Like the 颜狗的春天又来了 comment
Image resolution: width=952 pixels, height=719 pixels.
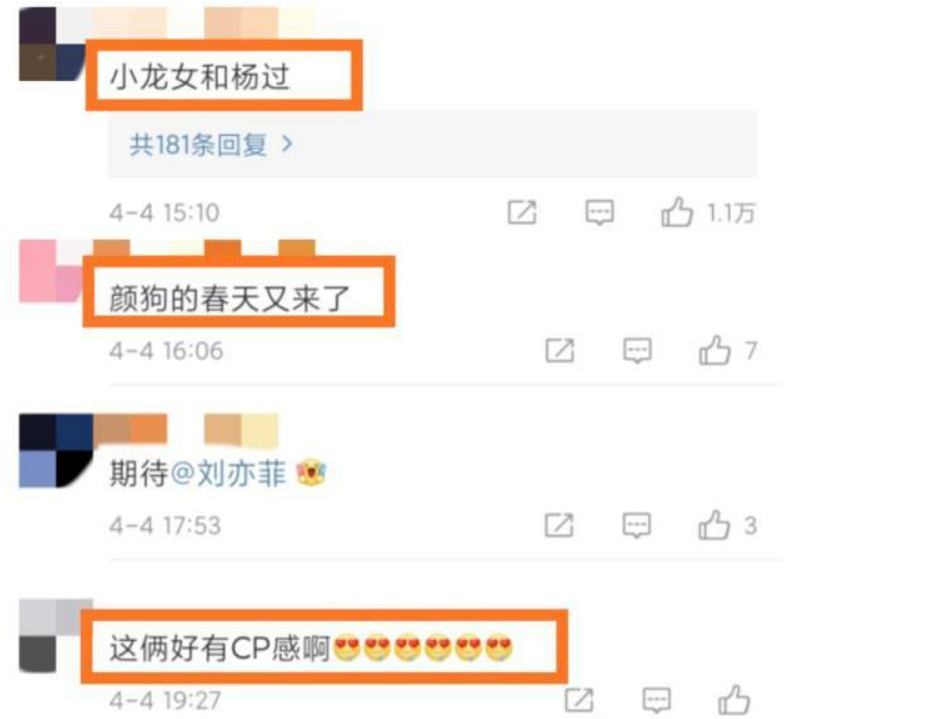tap(715, 350)
